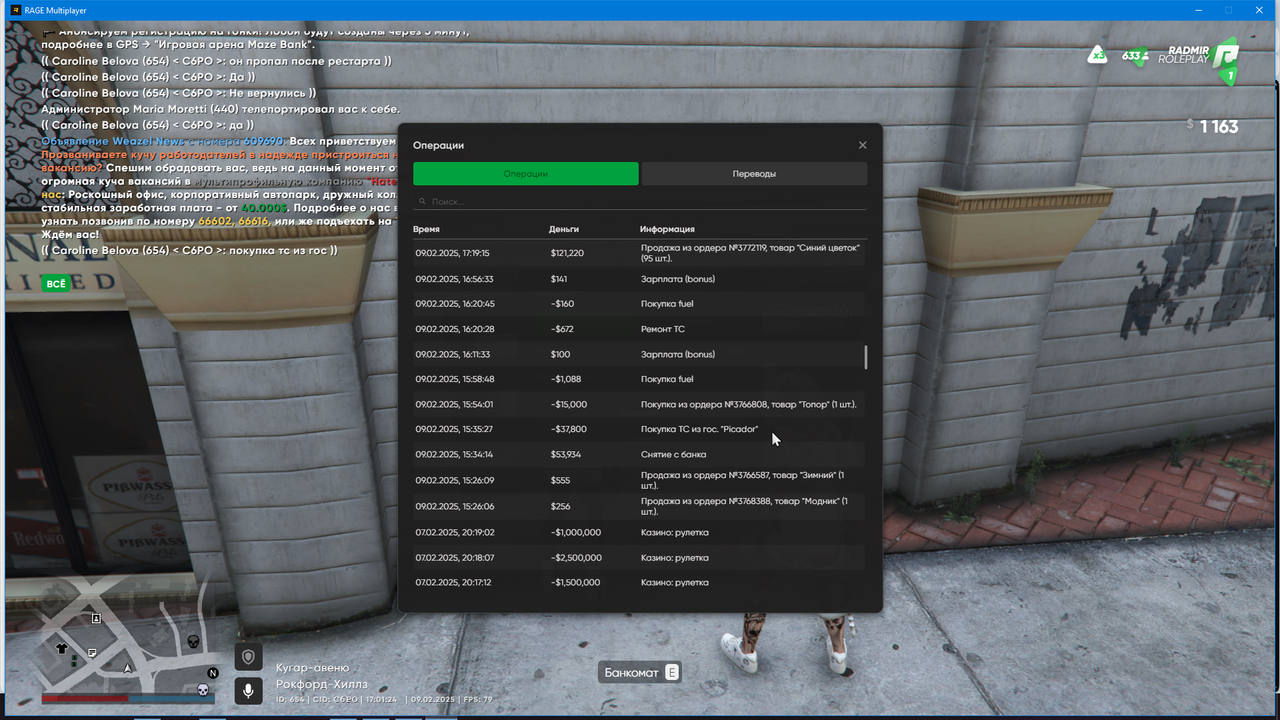Switch to the Переводы tab

click(754, 174)
